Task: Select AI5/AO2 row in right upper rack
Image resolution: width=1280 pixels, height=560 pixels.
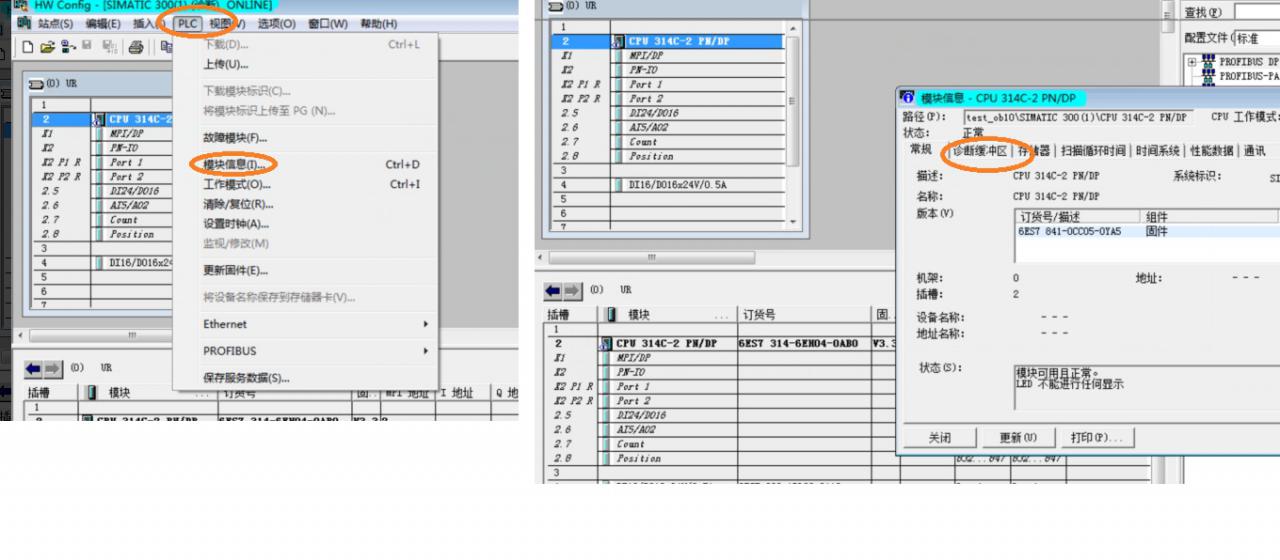Action: point(667,128)
